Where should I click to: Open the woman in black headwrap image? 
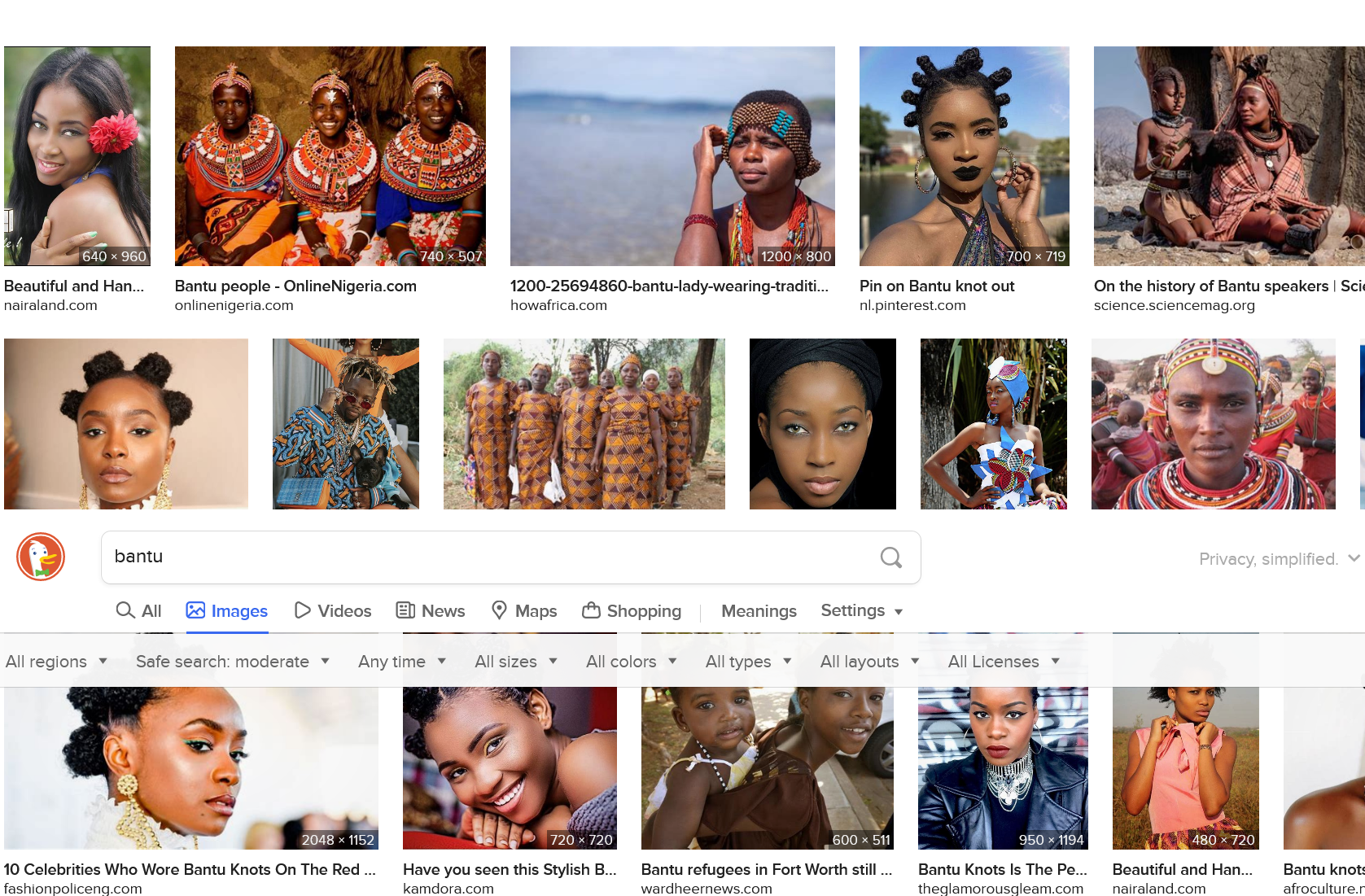823,424
